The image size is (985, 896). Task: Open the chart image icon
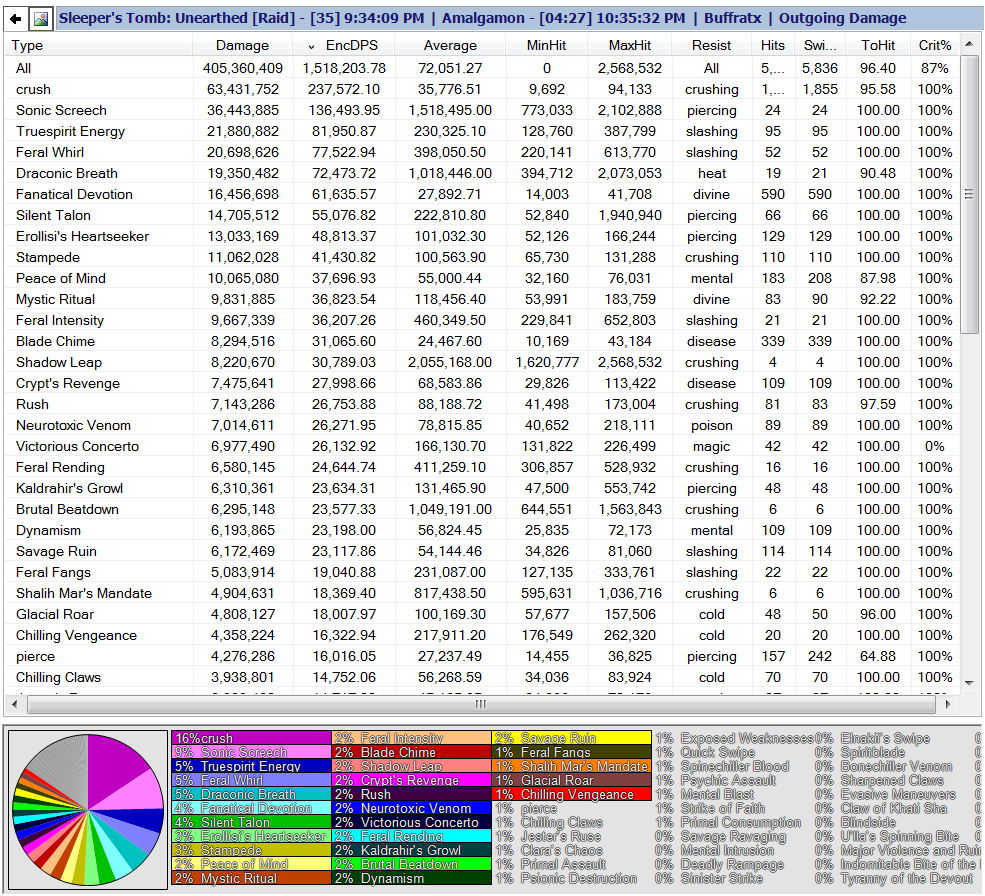point(41,19)
